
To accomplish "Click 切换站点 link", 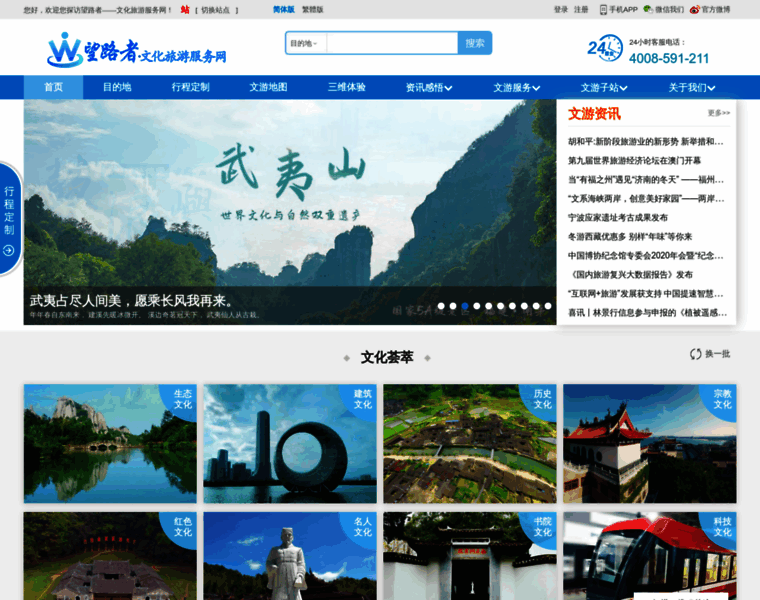I will pyautogui.click(x=215, y=10).
